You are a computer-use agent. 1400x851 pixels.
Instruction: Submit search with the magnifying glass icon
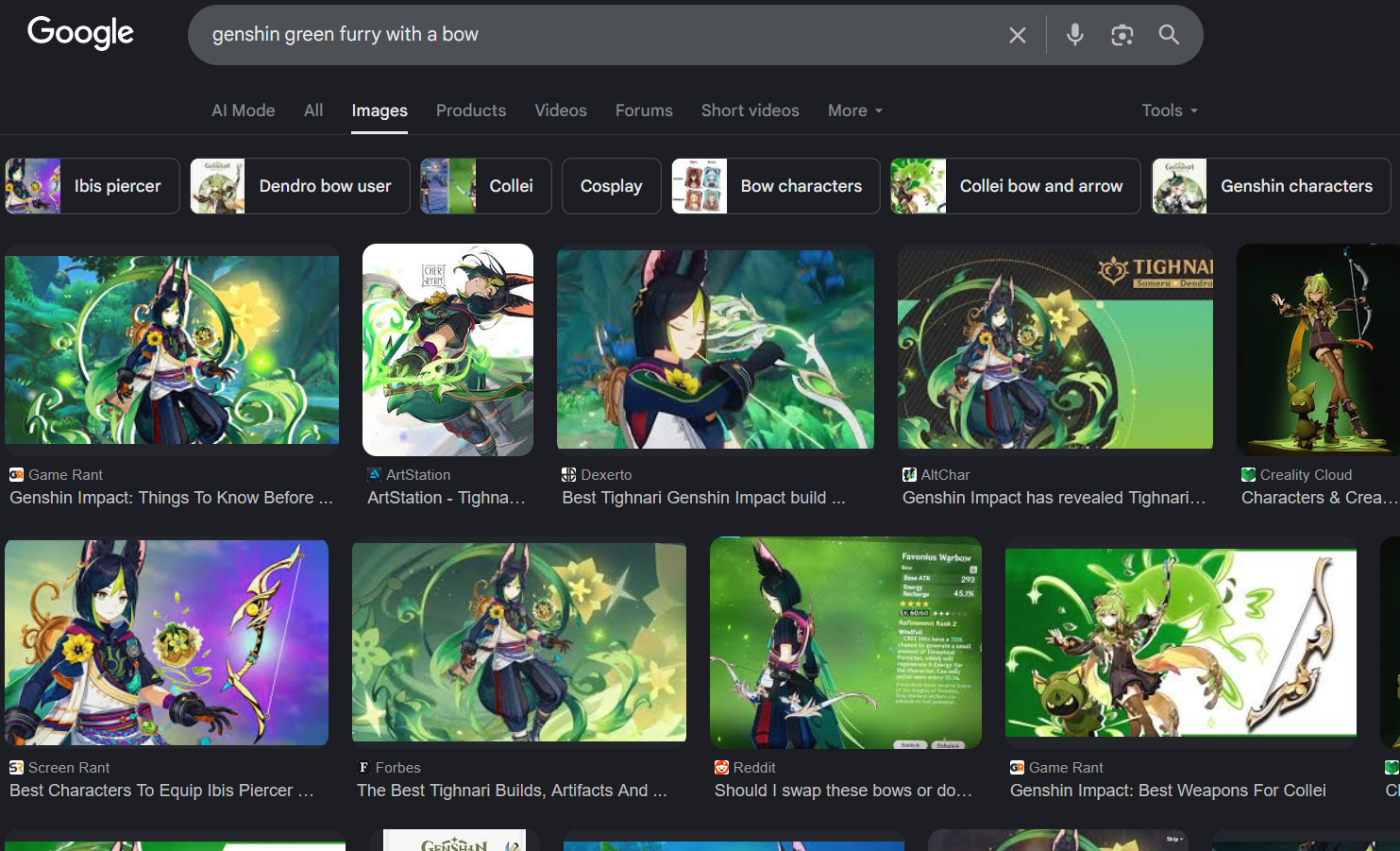[1169, 35]
